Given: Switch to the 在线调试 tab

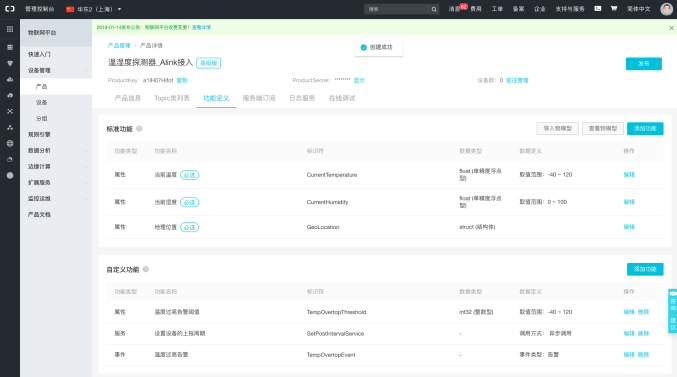Looking at the screenshot, I should click(x=342, y=98).
